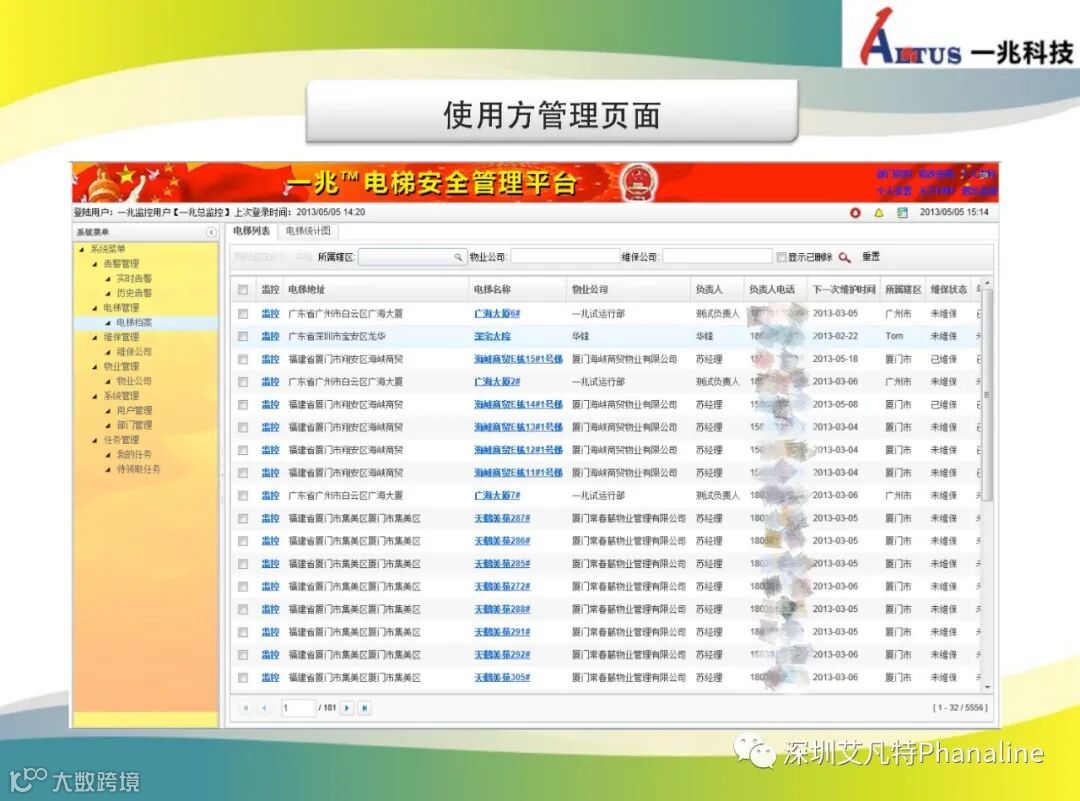Open 维保公司 in the sidebar
Viewport: 1080px width, 801px height.
134,352
